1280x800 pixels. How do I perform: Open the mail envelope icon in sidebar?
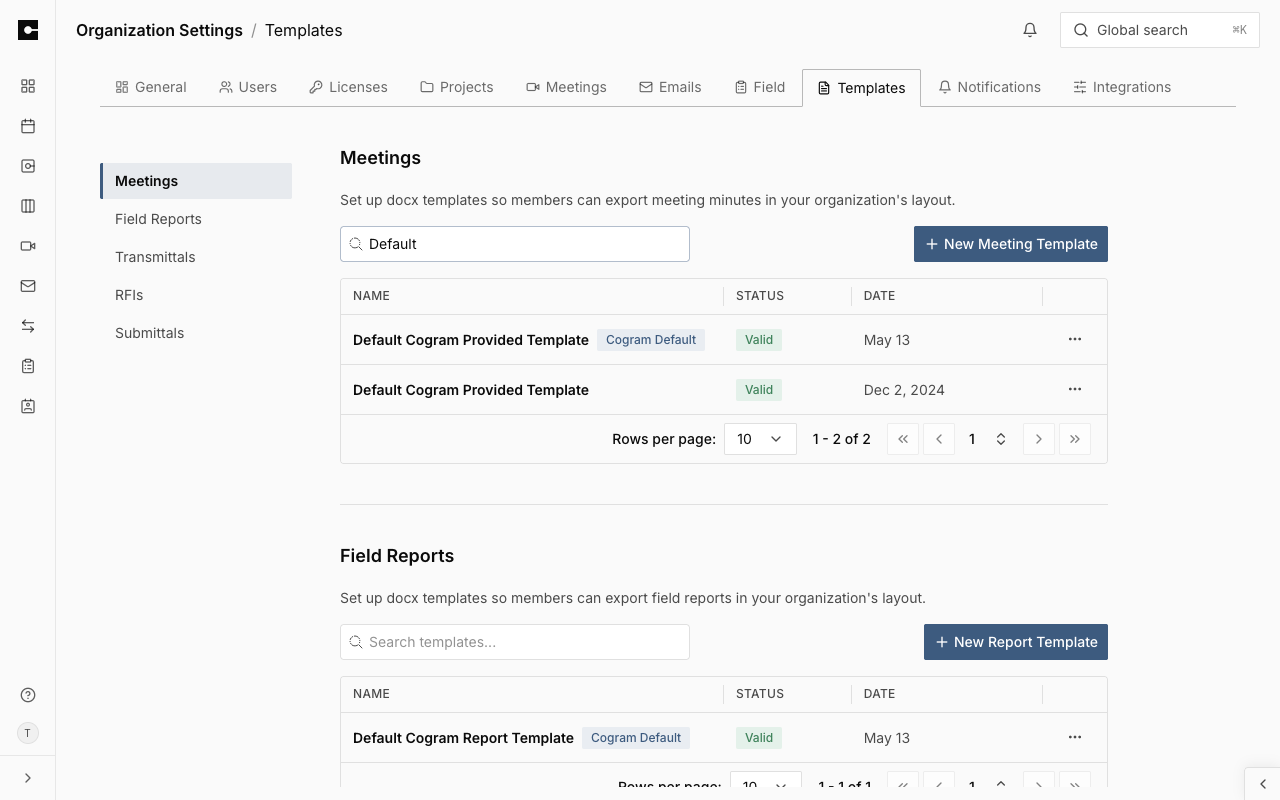click(28, 286)
